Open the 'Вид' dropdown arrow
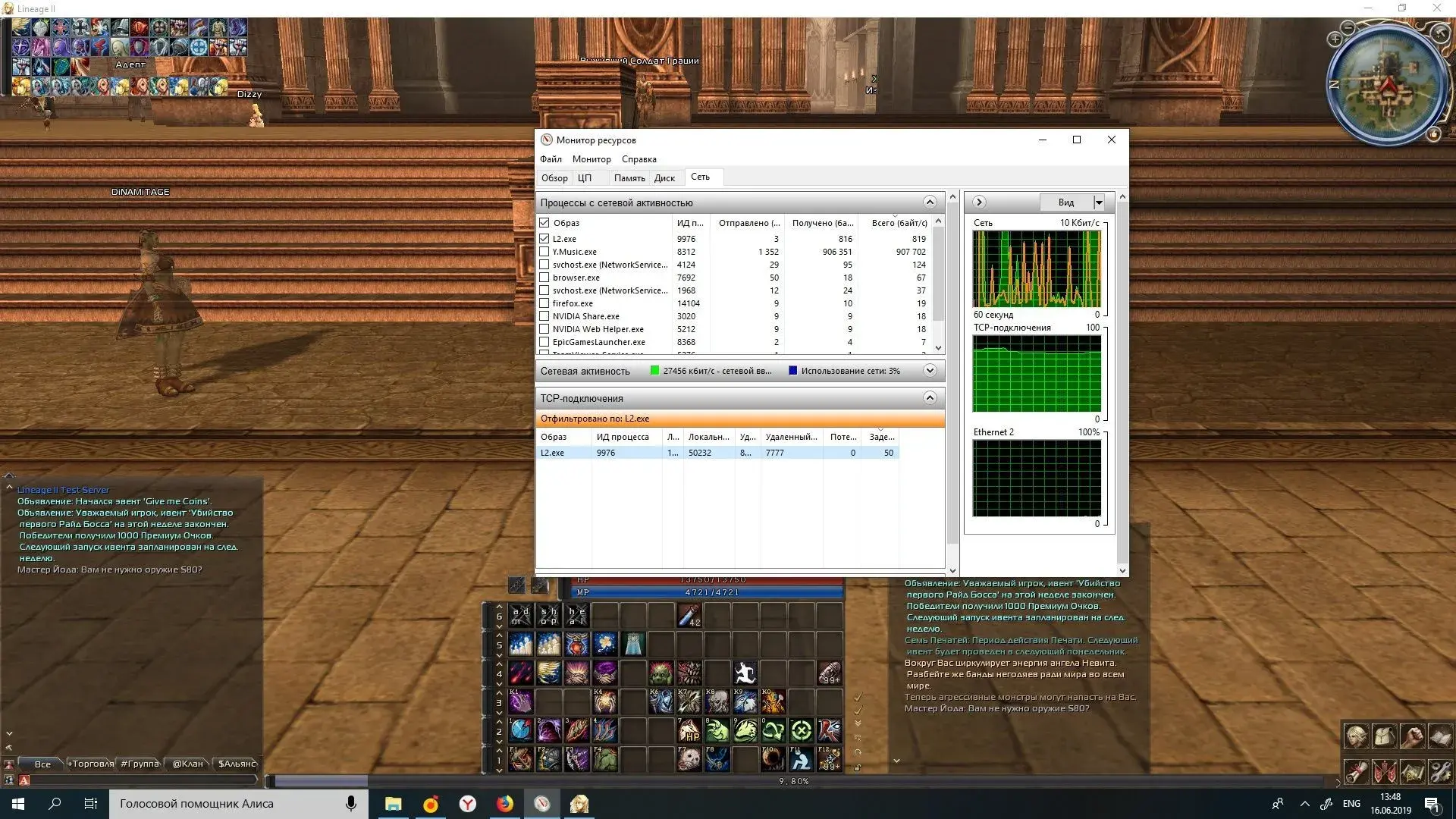The height and width of the screenshot is (819, 1456). (1099, 202)
